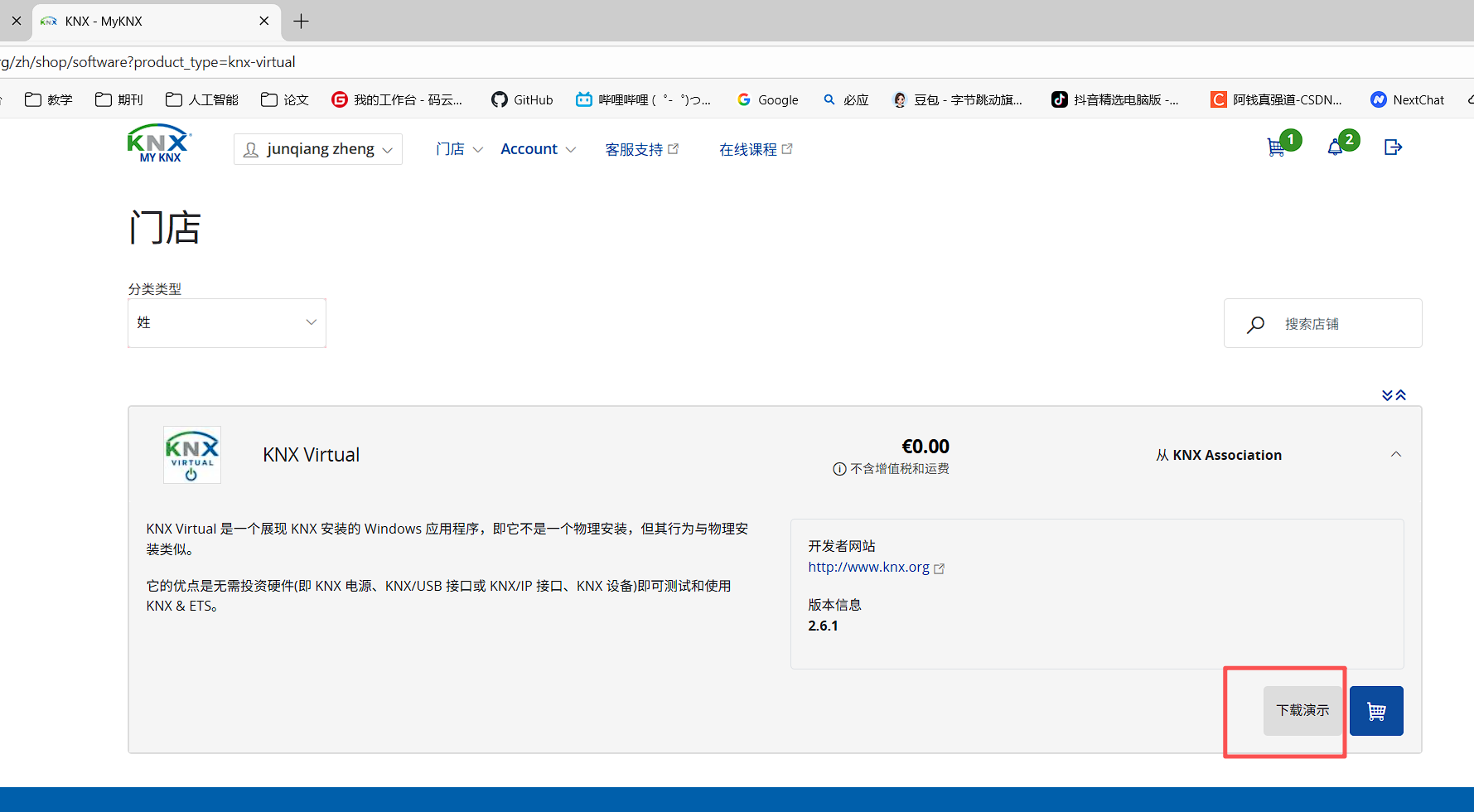Click the KNX Virtual product logo

click(x=192, y=455)
